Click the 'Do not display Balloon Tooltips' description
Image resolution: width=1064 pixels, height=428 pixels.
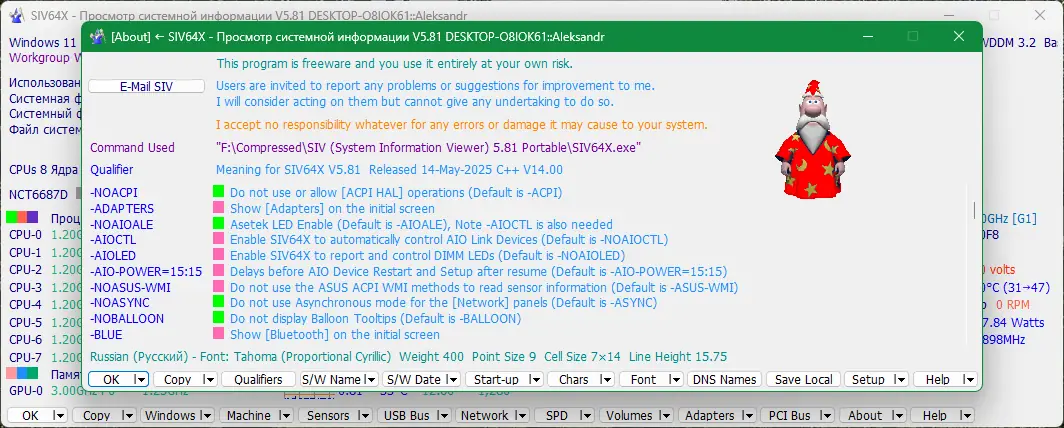coord(375,318)
